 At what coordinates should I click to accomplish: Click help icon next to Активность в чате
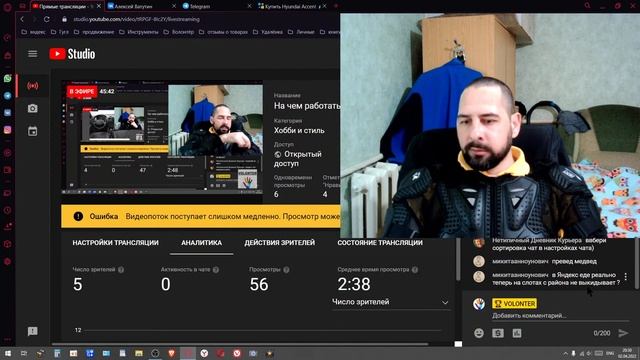(216, 270)
